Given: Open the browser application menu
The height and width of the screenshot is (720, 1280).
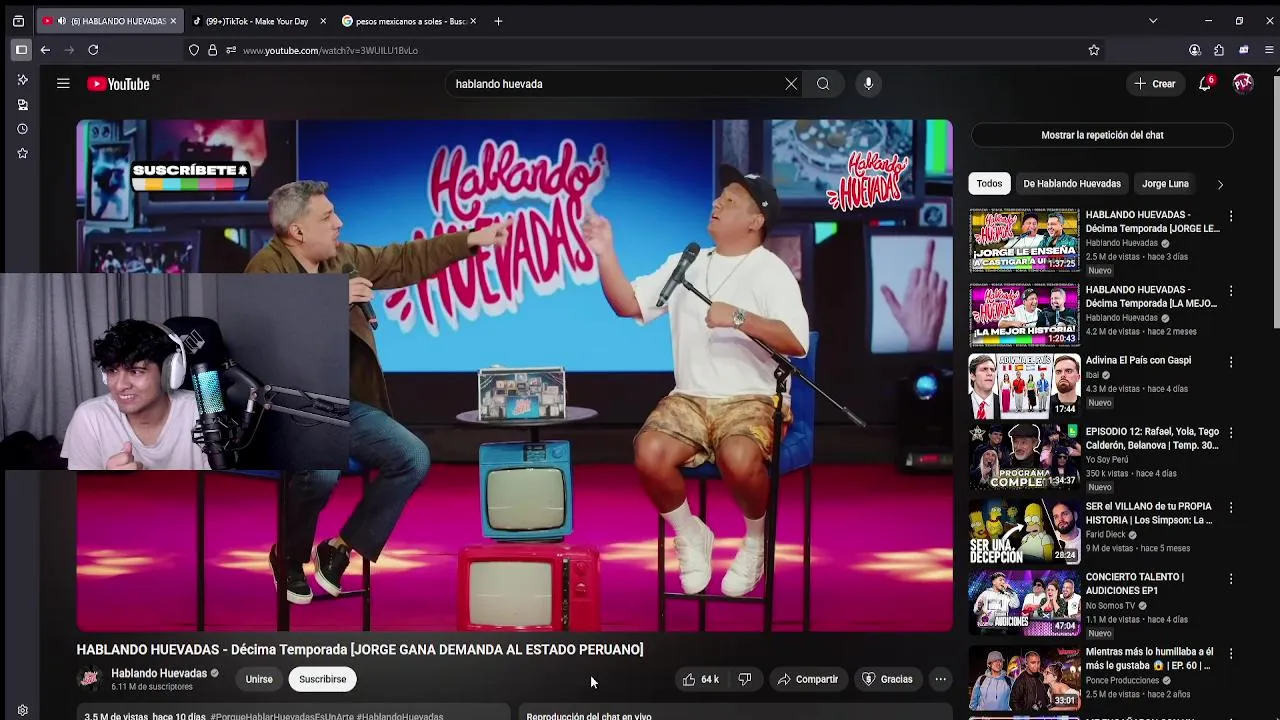Looking at the screenshot, I should 1269,50.
